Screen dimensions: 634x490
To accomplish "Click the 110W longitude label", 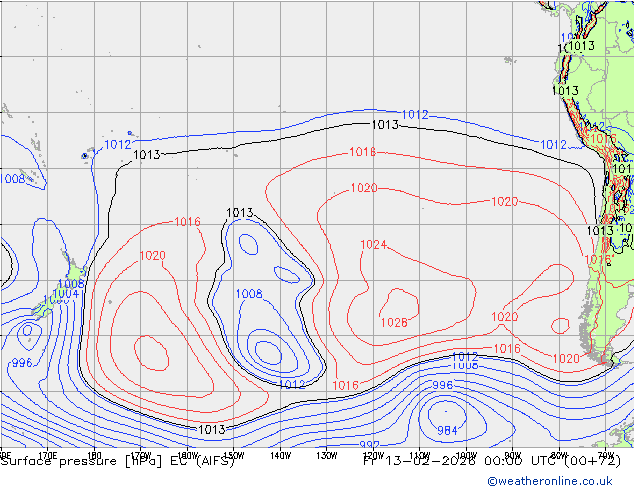I will [420, 456].
